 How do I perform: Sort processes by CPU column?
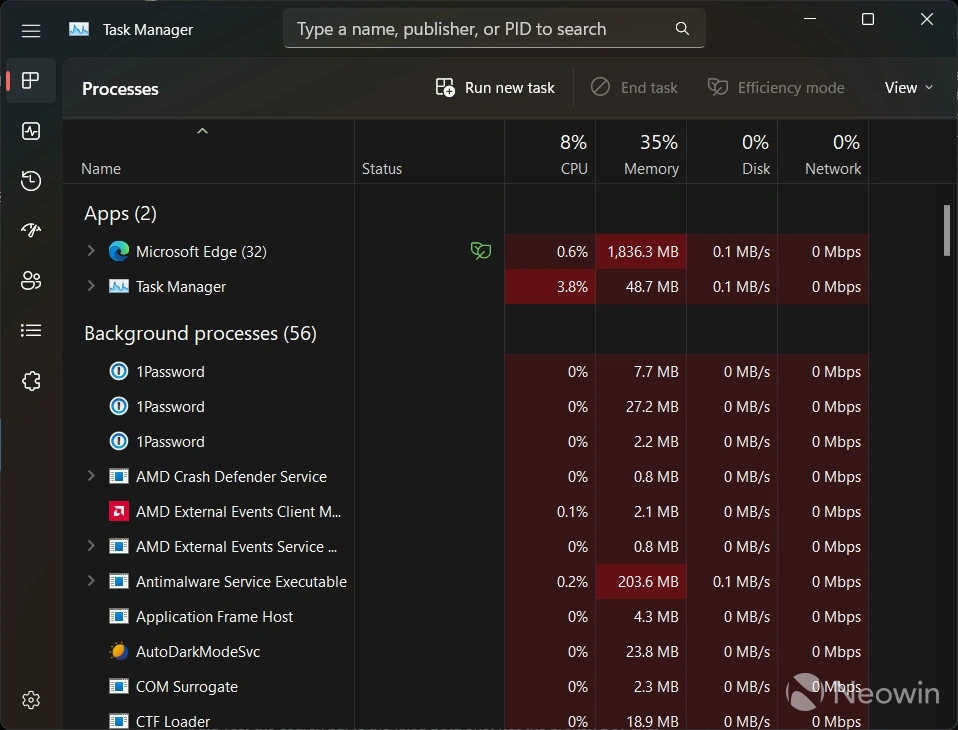550,153
